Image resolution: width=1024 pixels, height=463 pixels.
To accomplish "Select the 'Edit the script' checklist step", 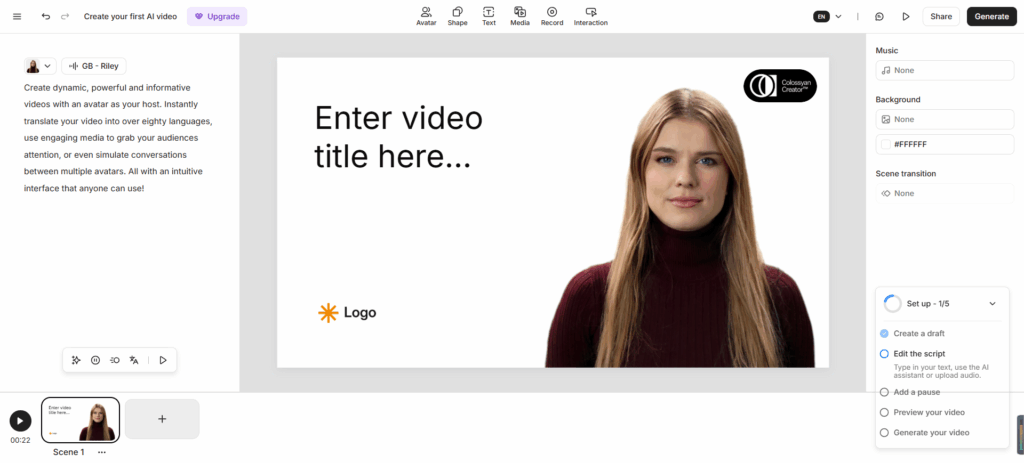I will [x=919, y=353].
